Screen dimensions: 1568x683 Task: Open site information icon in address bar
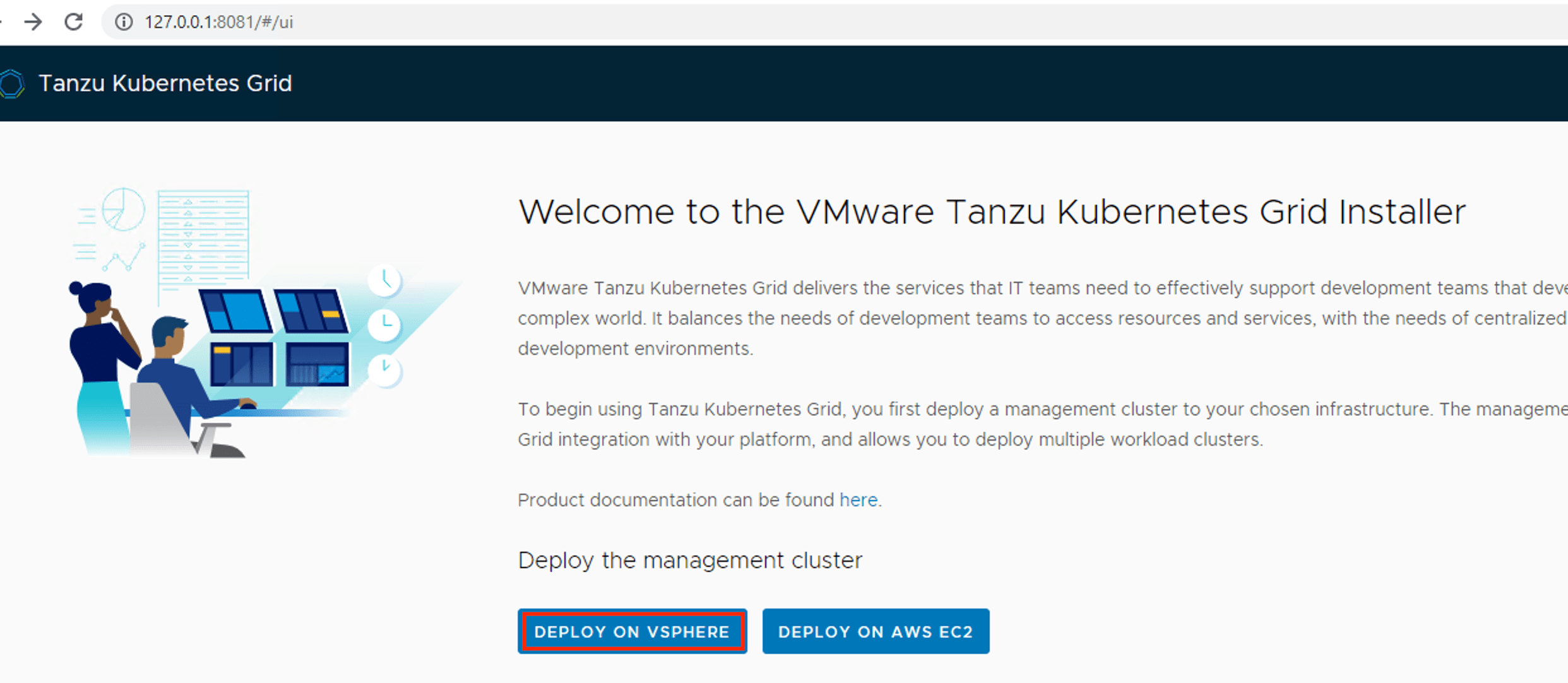124,22
